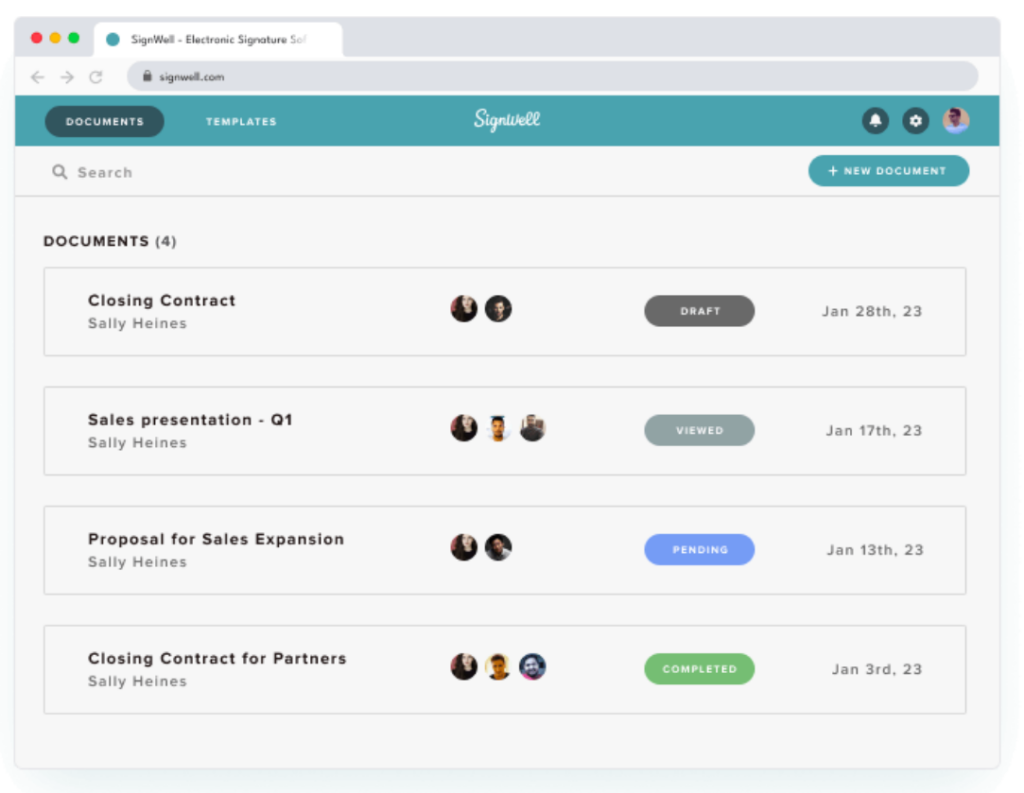The image size is (1024, 793).
Task: Toggle the DRAFT status on Closing Contract
Action: 699,311
